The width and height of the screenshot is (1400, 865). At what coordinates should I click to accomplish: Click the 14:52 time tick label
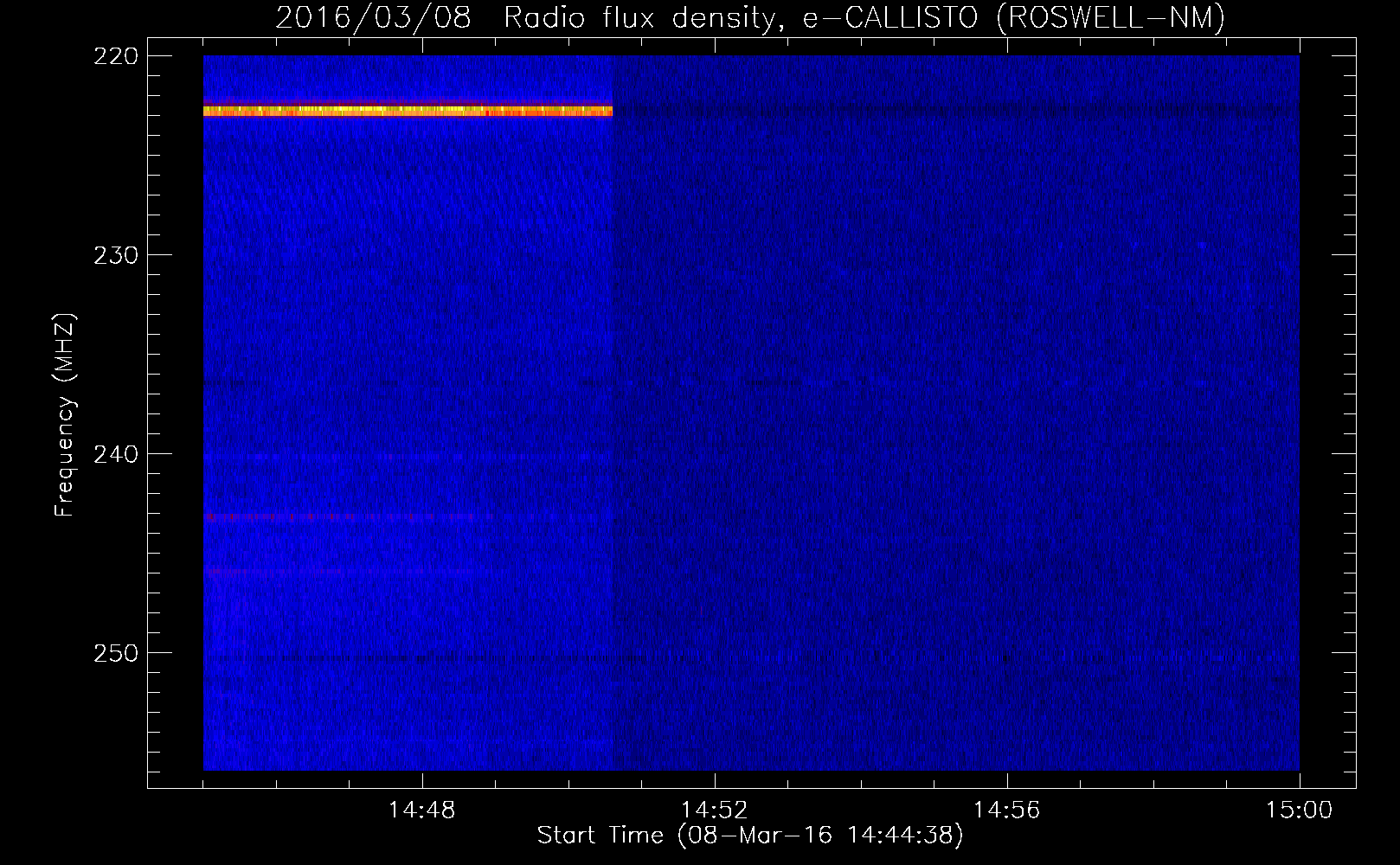coord(714,811)
